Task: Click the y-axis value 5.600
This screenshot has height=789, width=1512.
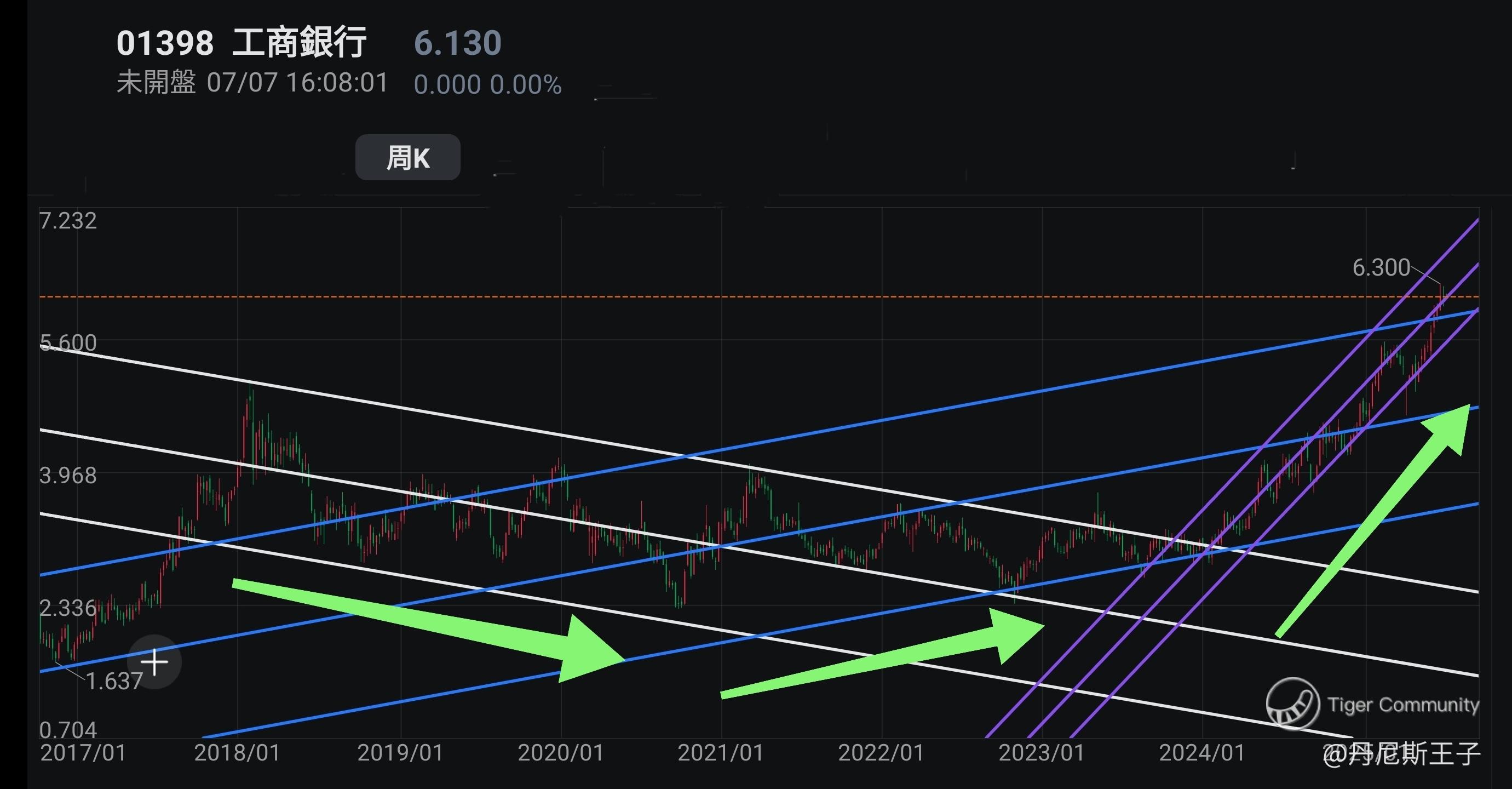Action: click(x=68, y=343)
